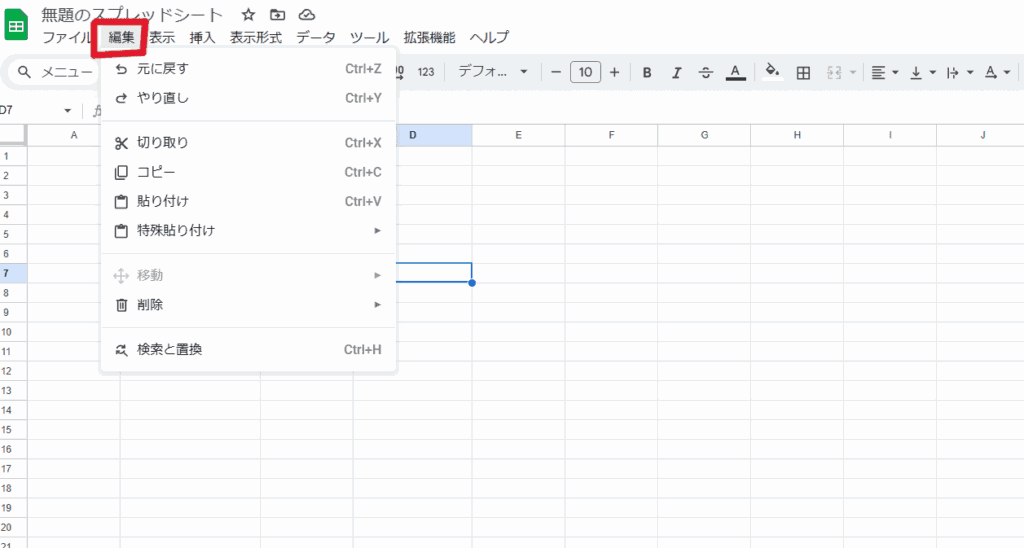Decrease font size with minus button
1024x548 pixels.
[556, 72]
